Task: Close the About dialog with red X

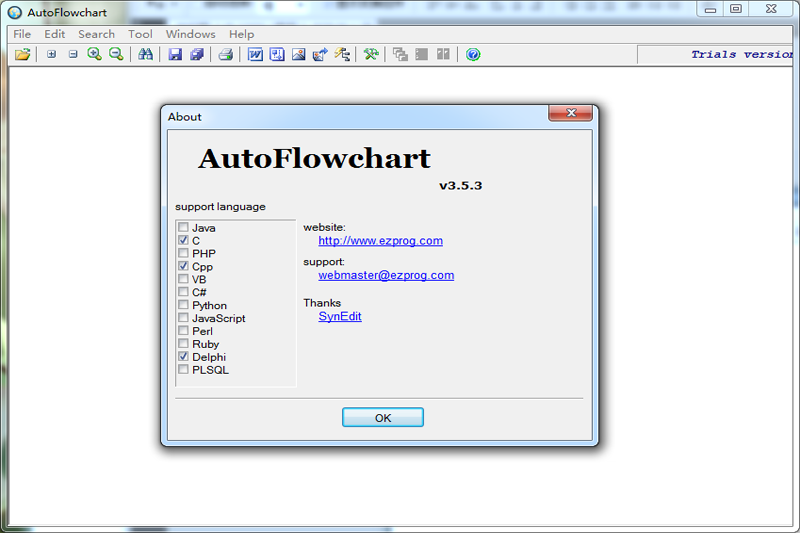Action: click(570, 113)
